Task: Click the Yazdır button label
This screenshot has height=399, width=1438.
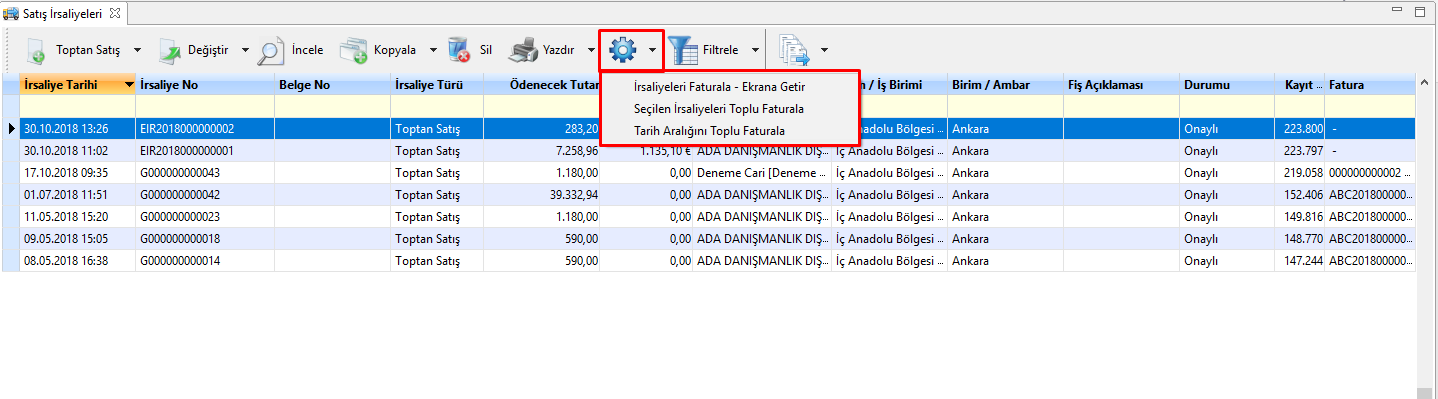Action: pyautogui.click(x=558, y=49)
